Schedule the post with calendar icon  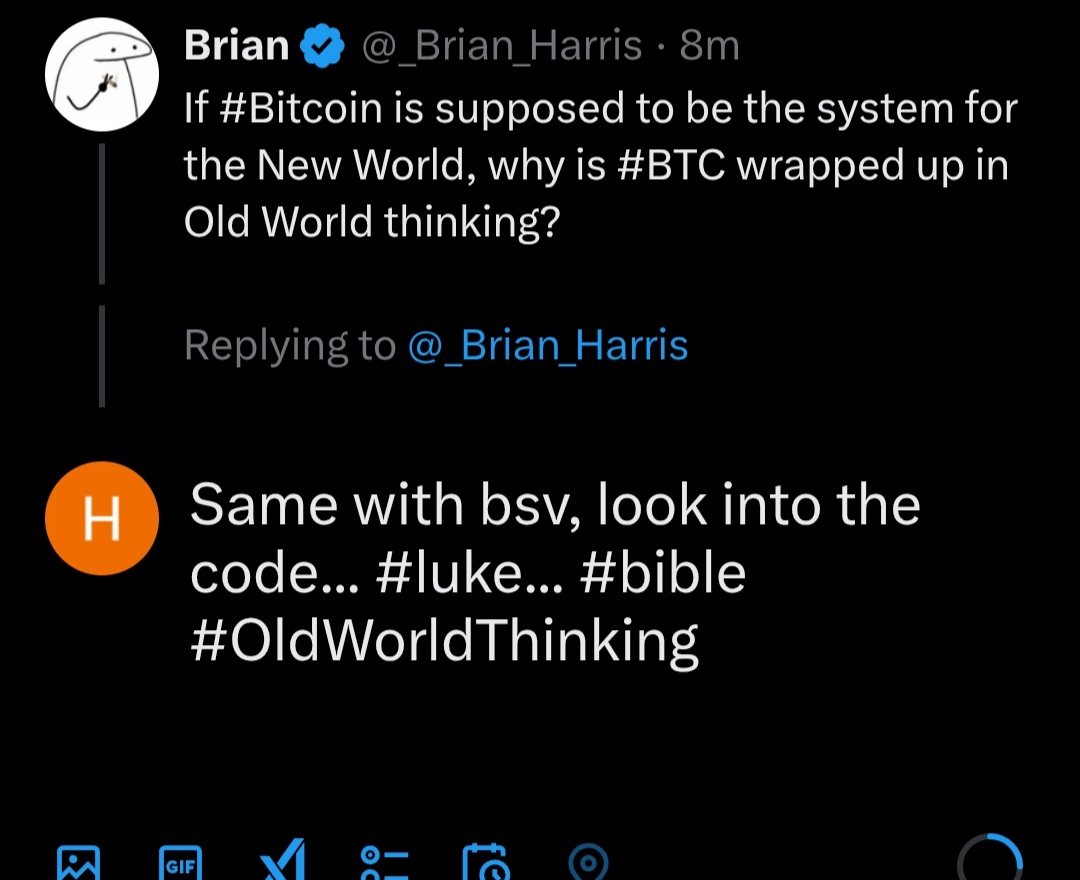point(486,862)
